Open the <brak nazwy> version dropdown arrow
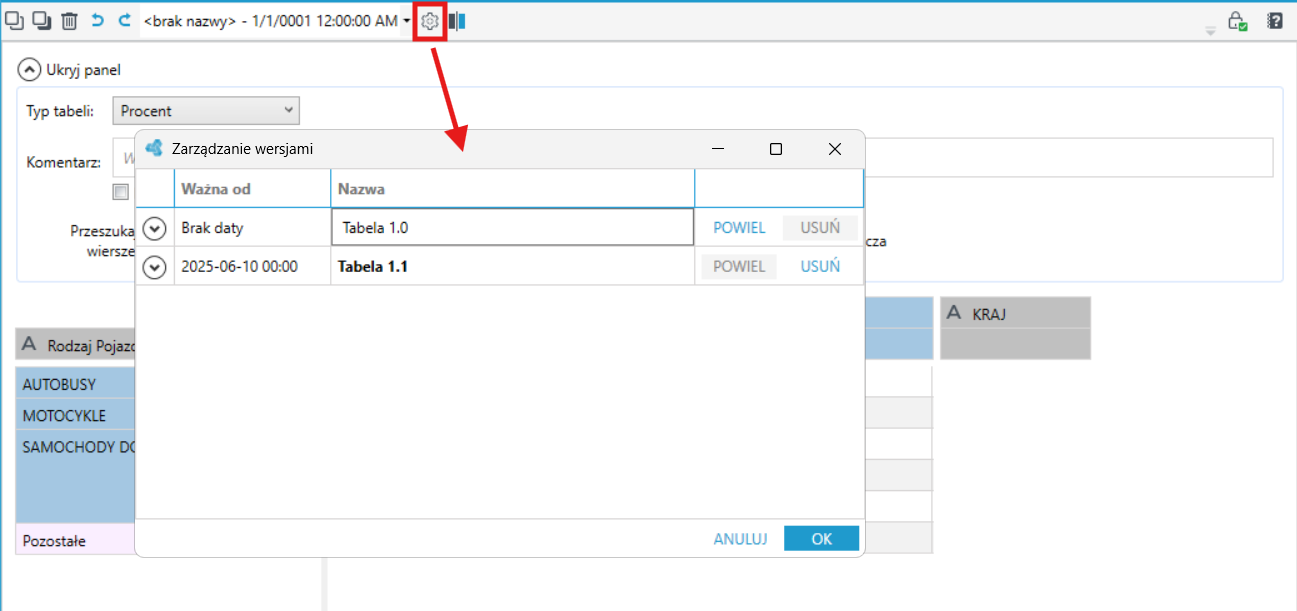The height and width of the screenshot is (611, 1297). click(x=407, y=21)
